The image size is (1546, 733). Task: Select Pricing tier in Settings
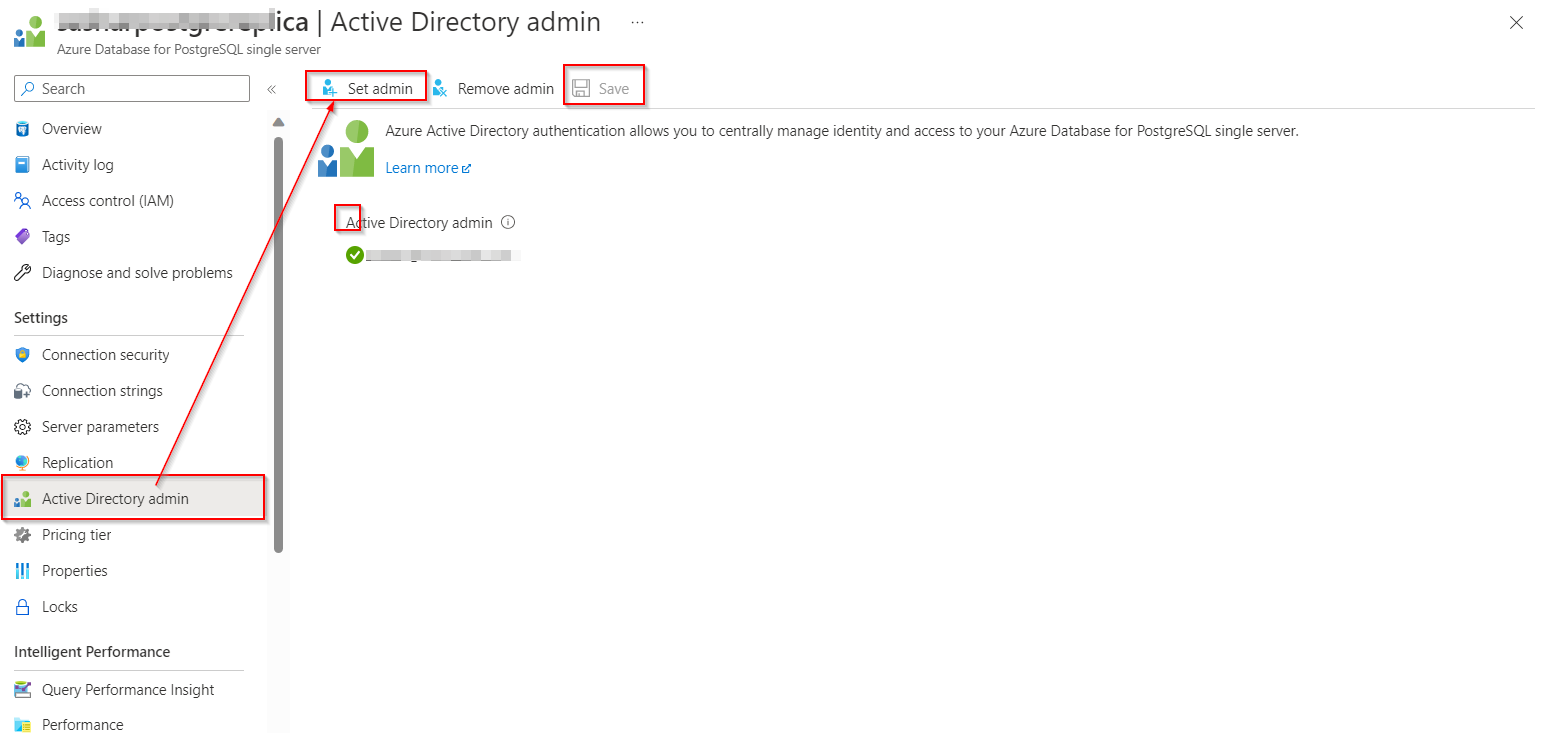(x=77, y=535)
